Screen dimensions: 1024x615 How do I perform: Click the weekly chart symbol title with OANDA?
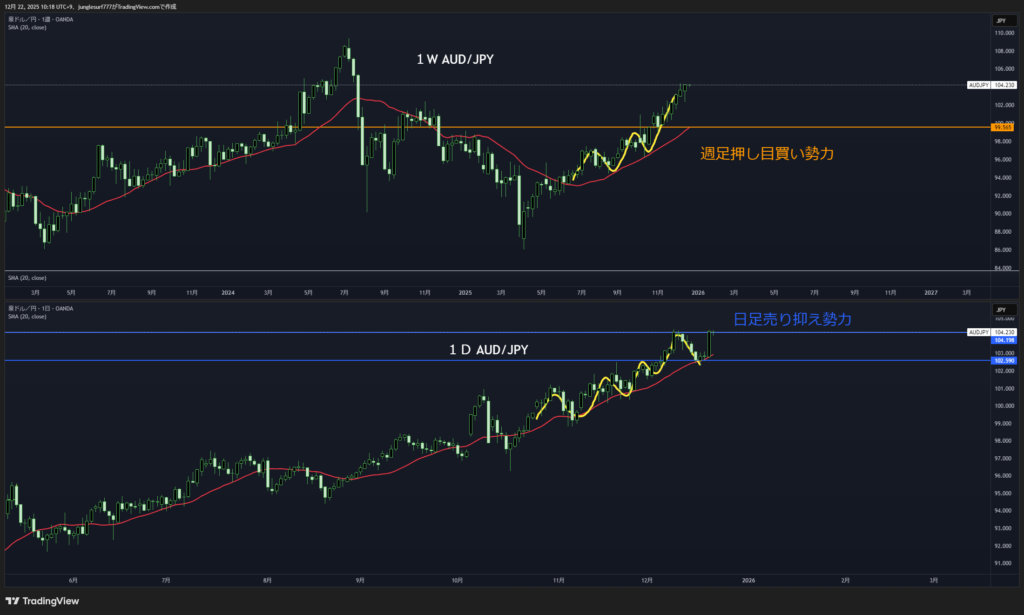click(40, 19)
